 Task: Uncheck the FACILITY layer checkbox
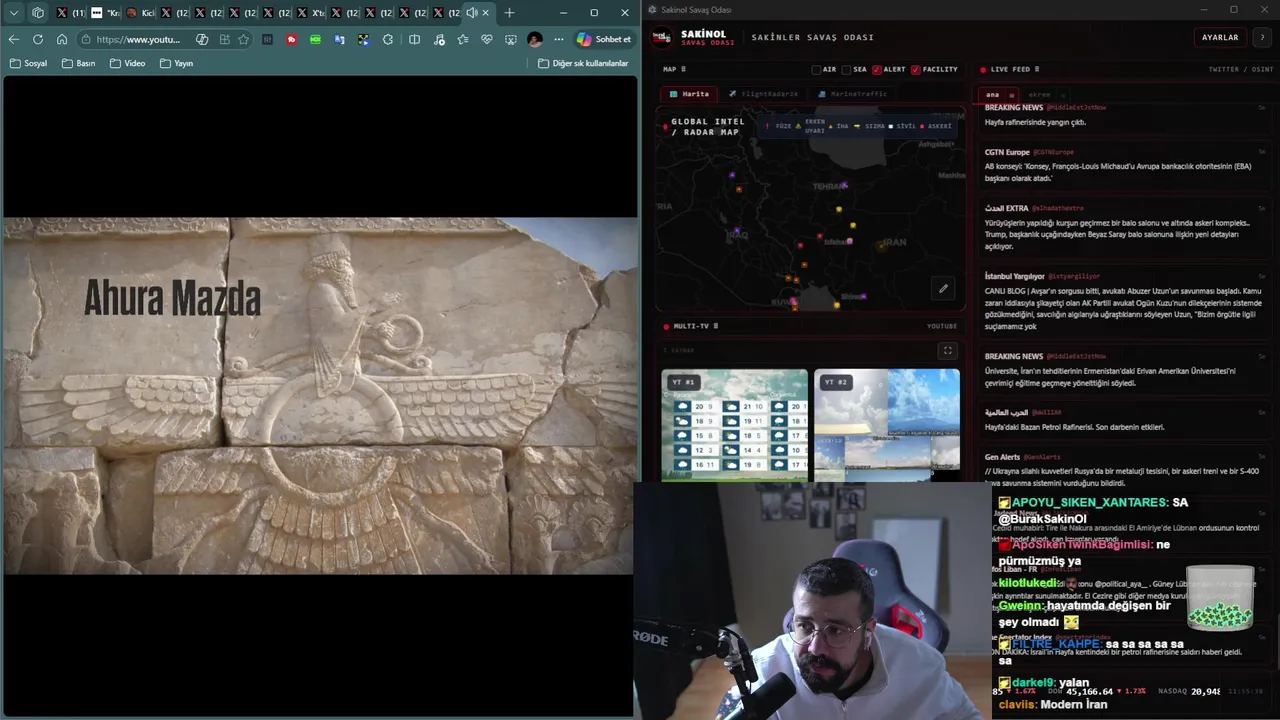coord(915,69)
